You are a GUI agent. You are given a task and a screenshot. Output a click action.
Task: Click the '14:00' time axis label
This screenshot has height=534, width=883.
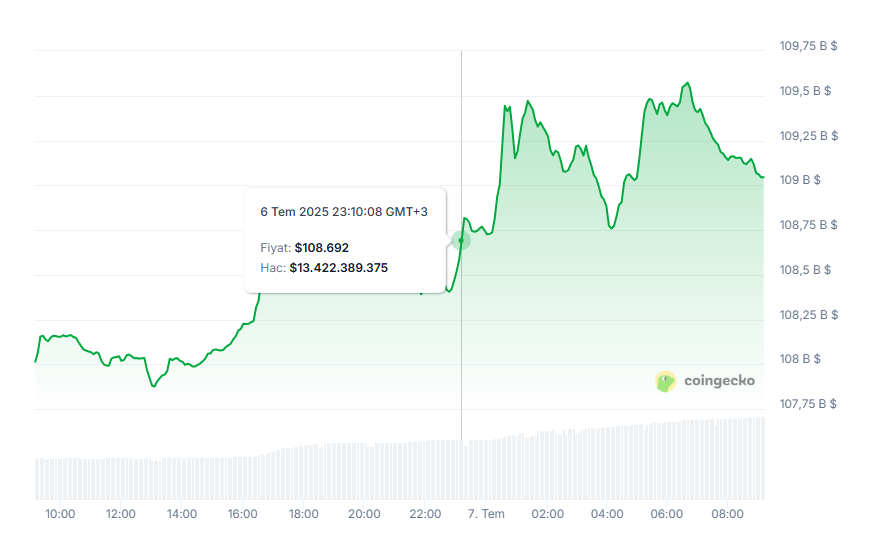click(182, 514)
